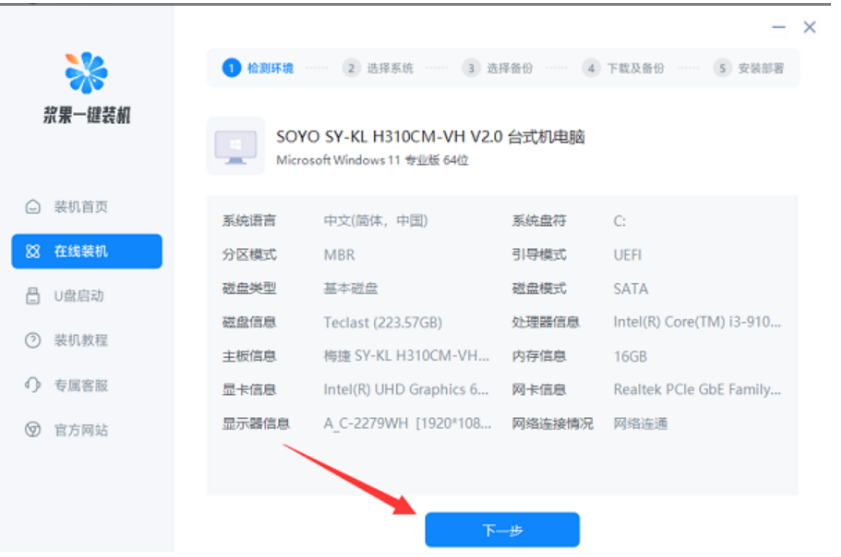Image resolution: width=841 pixels, height=557 pixels.
Task: Click the 浆果一键装机 flower logo
Action: 86,73
